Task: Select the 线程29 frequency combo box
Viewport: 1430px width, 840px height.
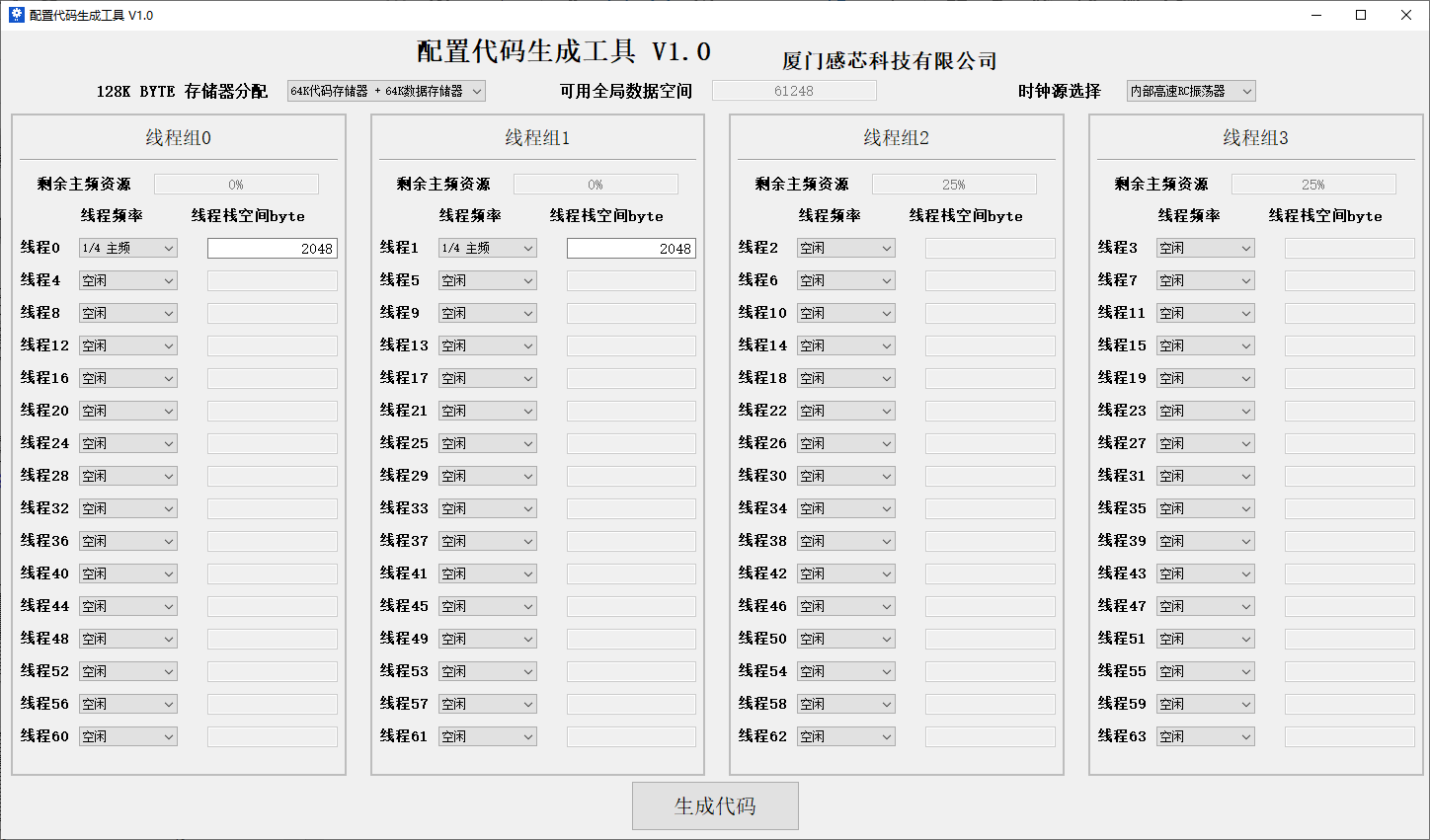Action: pyautogui.click(x=488, y=476)
